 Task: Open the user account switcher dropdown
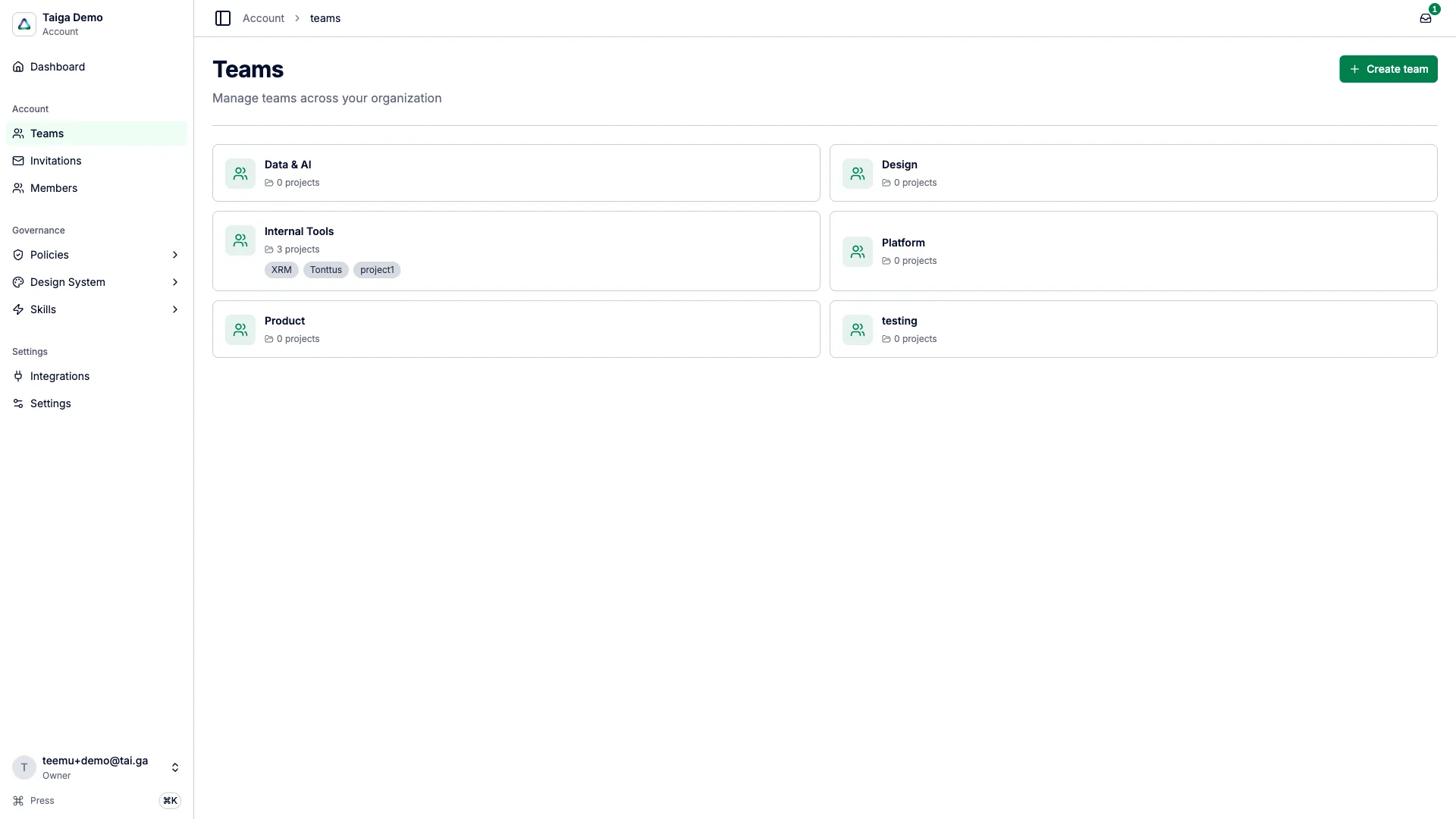(x=96, y=767)
